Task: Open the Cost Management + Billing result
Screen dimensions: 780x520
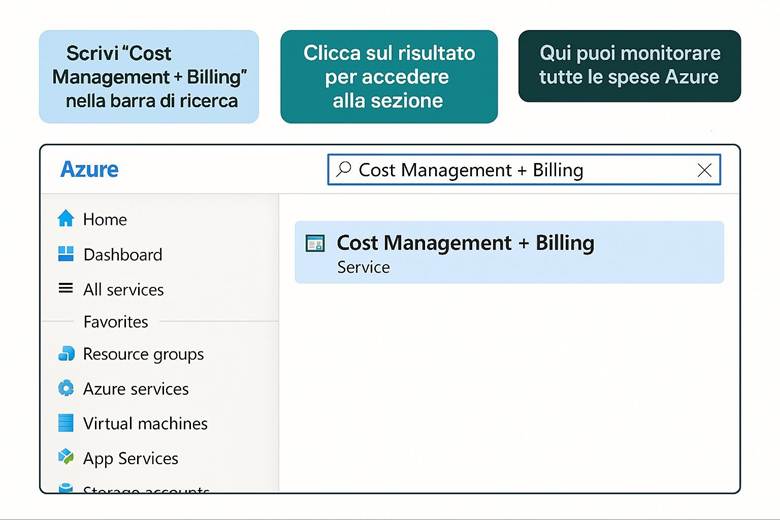Action: tap(509, 252)
